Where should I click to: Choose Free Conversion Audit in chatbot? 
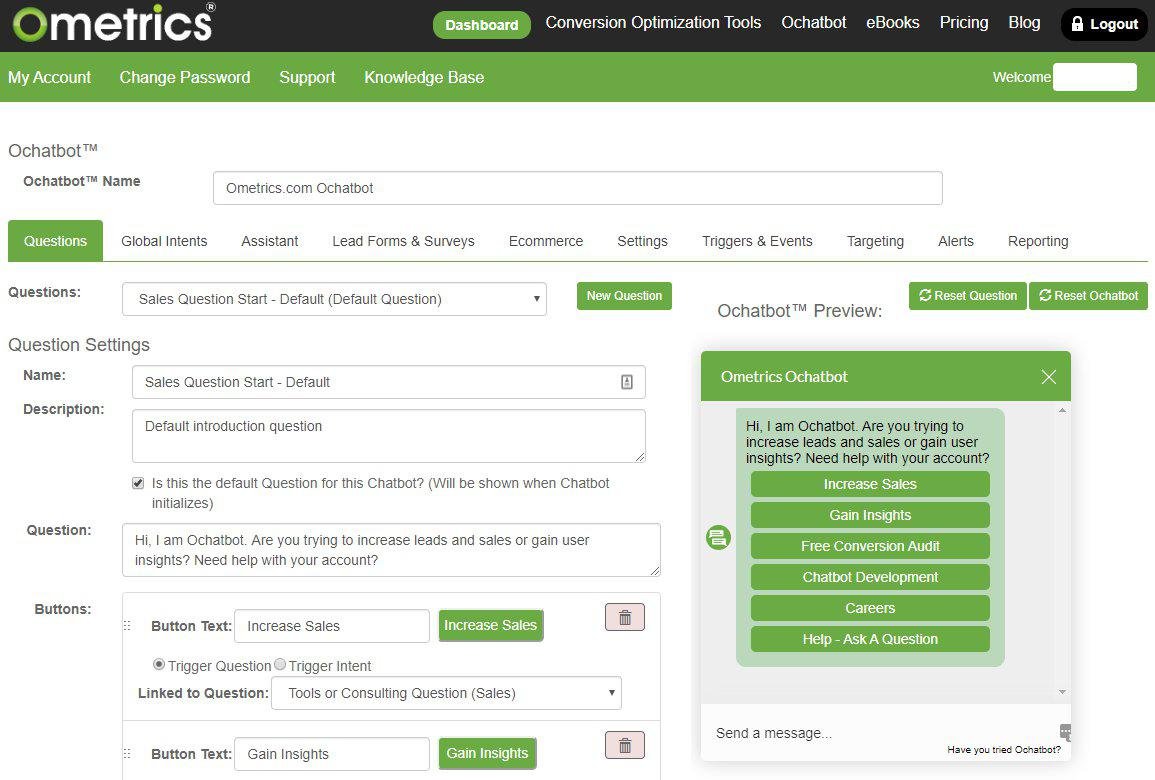coord(870,546)
